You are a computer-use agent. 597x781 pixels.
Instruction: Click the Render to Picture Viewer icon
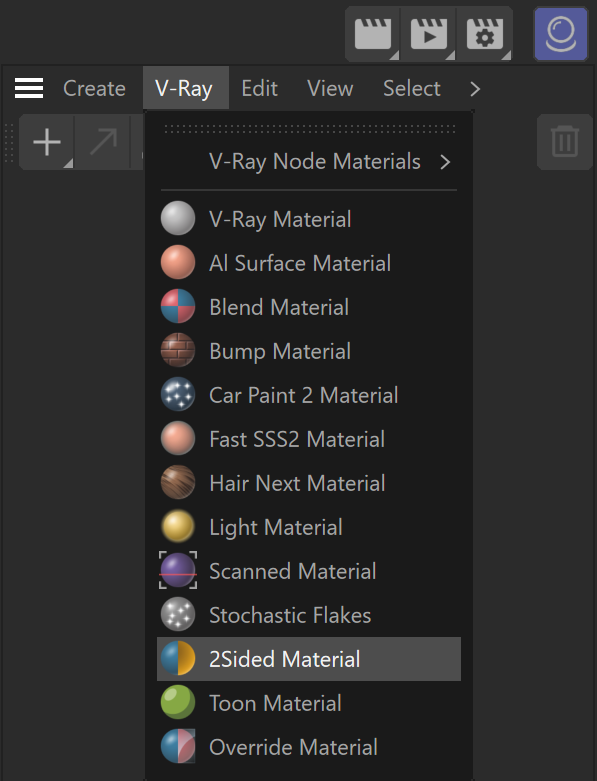pyautogui.click(x=429, y=34)
